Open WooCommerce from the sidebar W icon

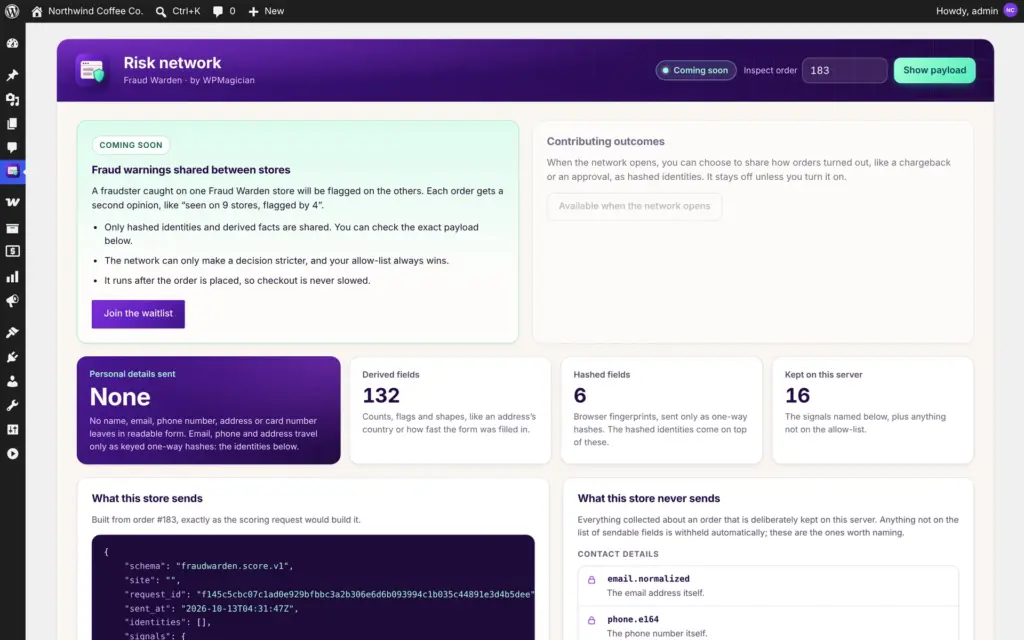click(x=12, y=202)
